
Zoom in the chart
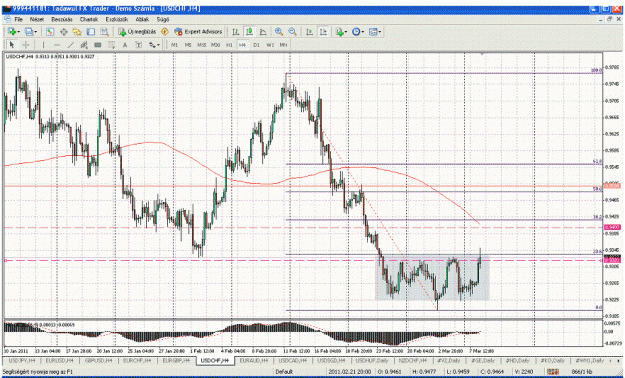pyautogui.click(x=279, y=32)
